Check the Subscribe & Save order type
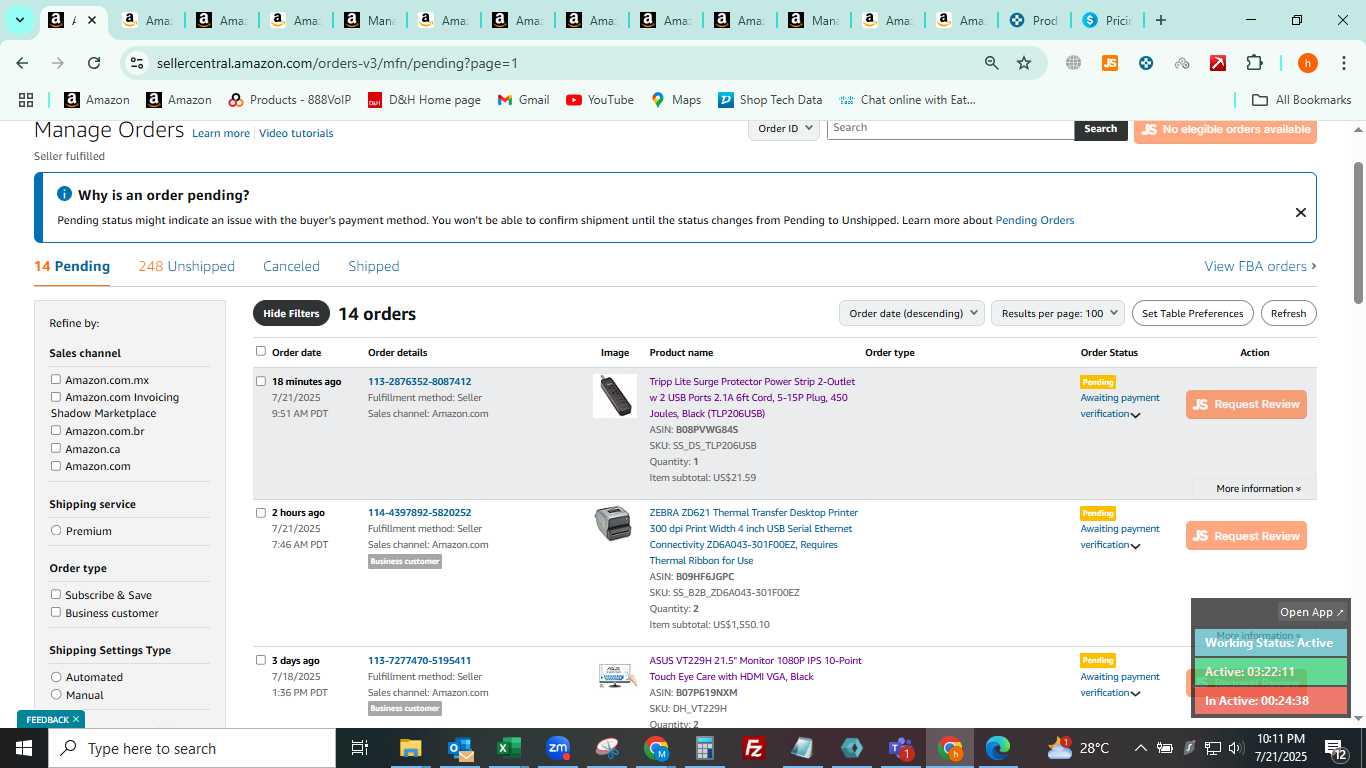1366x768 pixels. point(56,594)
